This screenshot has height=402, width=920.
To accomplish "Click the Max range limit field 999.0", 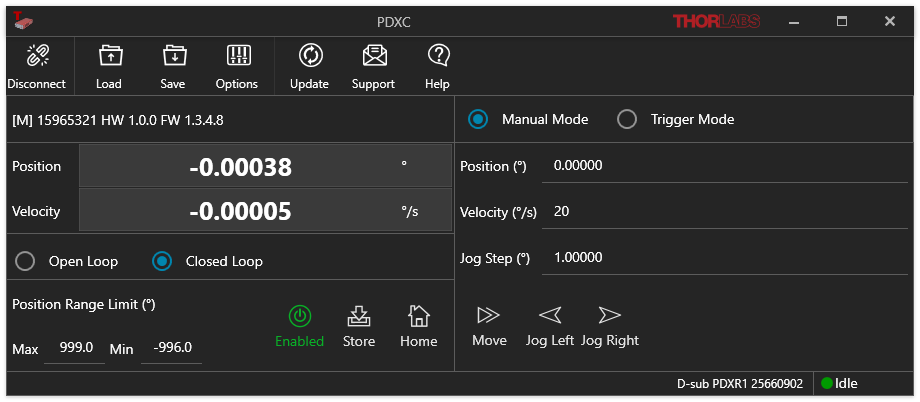I will pyautogui.click(x=75, y=348).
